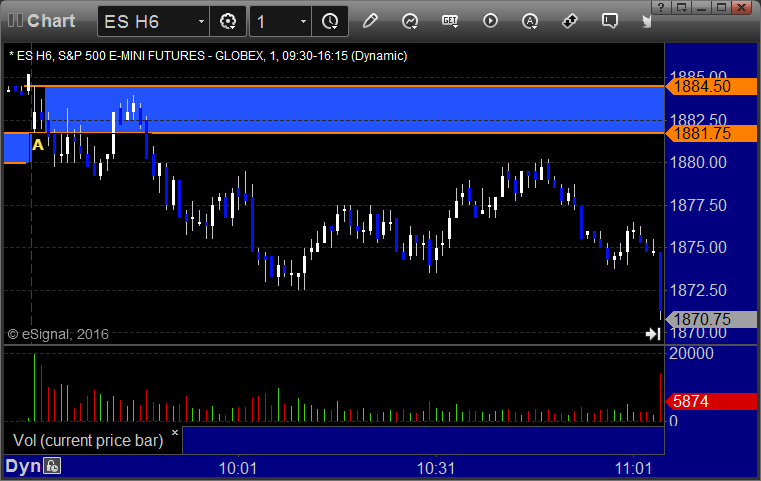761x481 pixels.
Task: Select the pencil drawing tool
Action: [370, 21]
